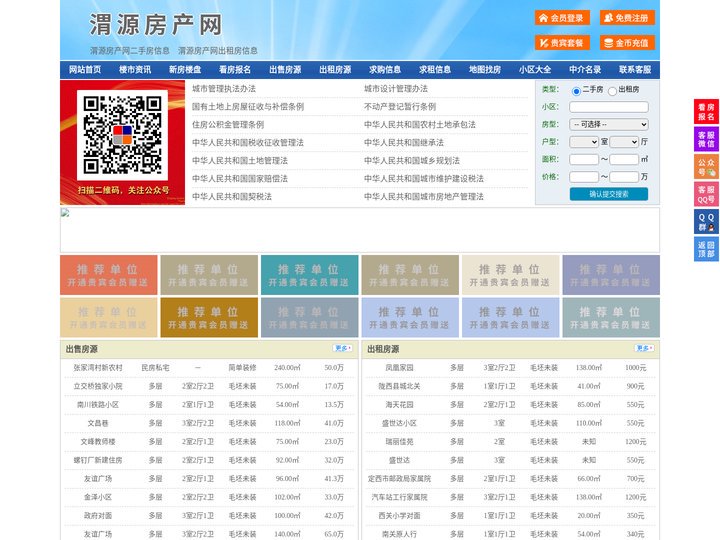Click the orange 公众号 side icon
The height and width of the screenshot is (540, 720).
point(706,167)
